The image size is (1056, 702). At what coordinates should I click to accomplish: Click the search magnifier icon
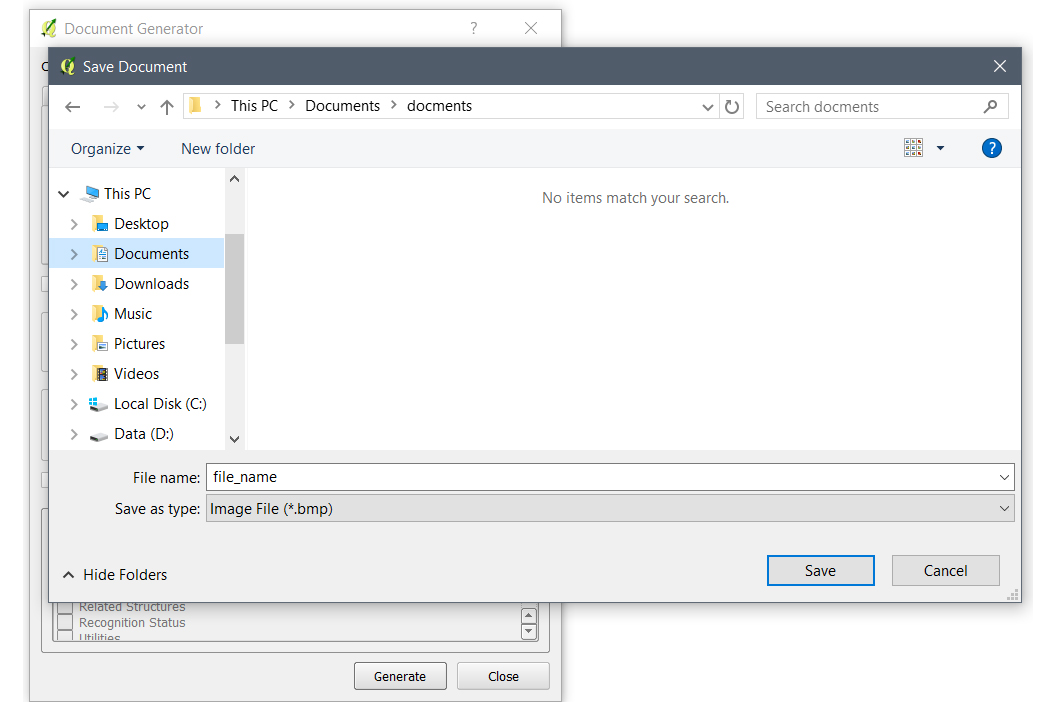pyautogui.click(x=990, y=107)
